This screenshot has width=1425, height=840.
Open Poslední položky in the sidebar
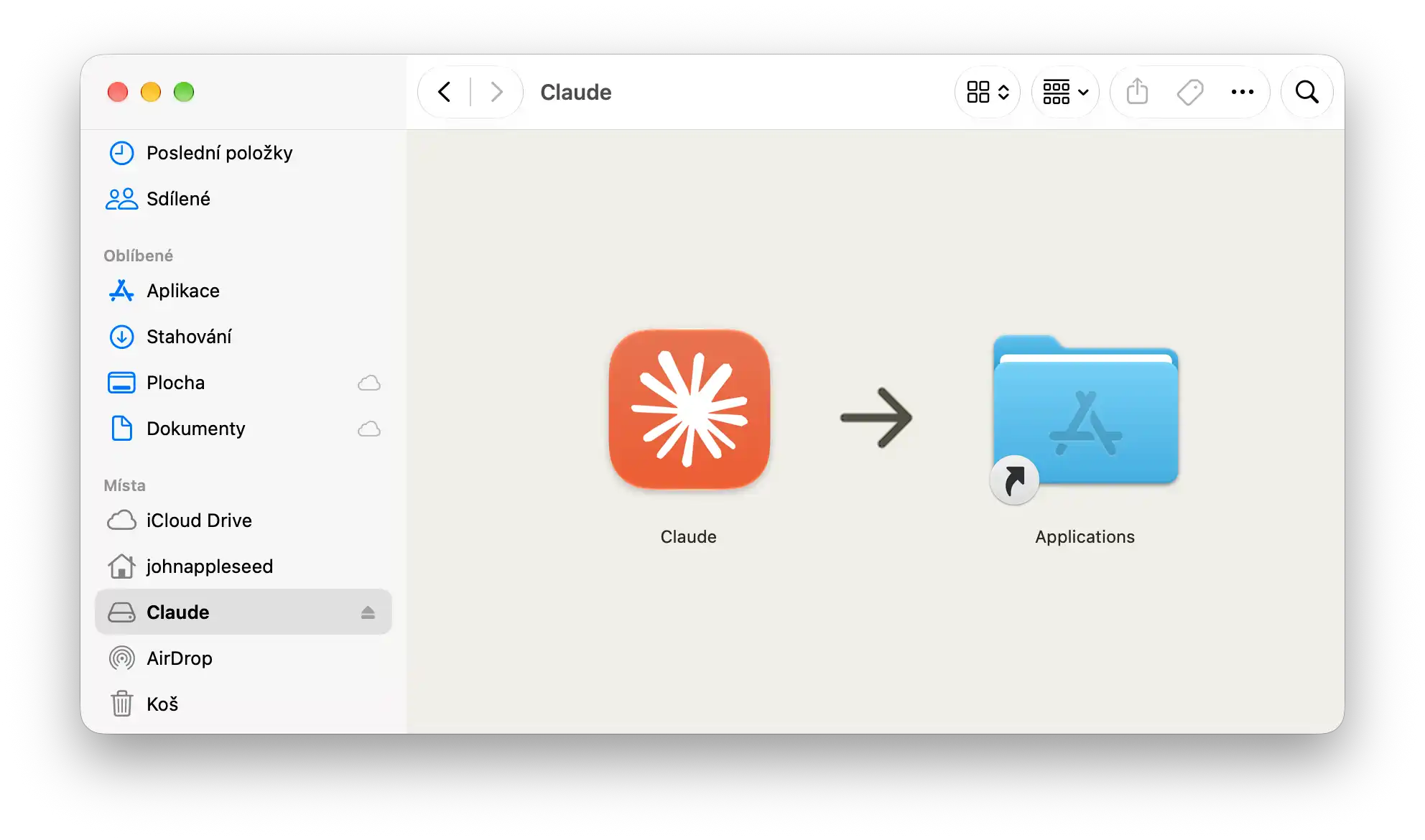point(243,153)
